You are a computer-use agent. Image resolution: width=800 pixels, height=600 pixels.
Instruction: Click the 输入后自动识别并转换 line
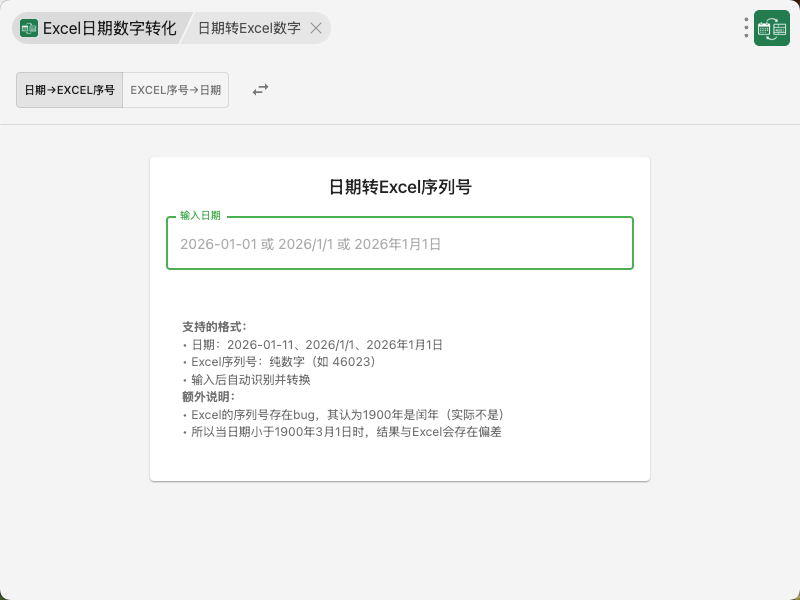246,380
